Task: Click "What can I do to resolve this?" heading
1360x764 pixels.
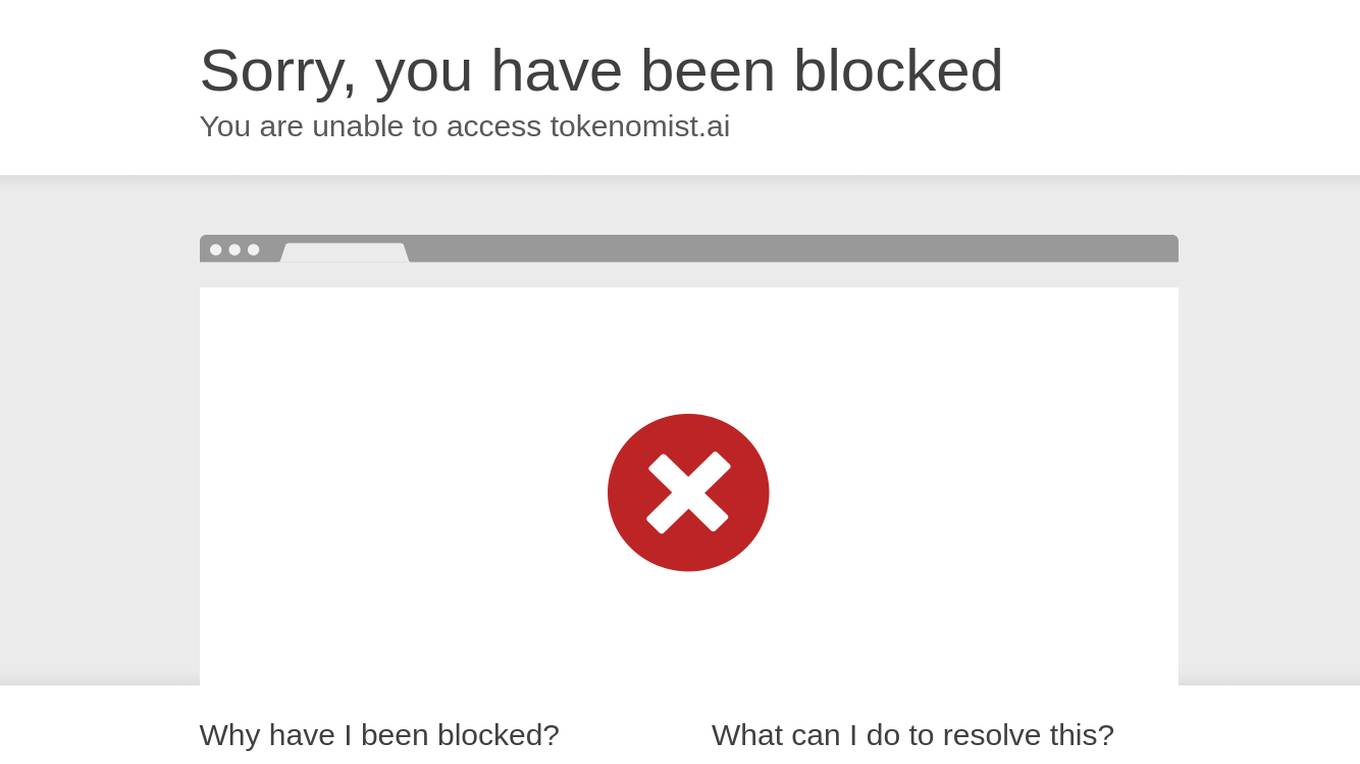Action: [x=913, y=735]
